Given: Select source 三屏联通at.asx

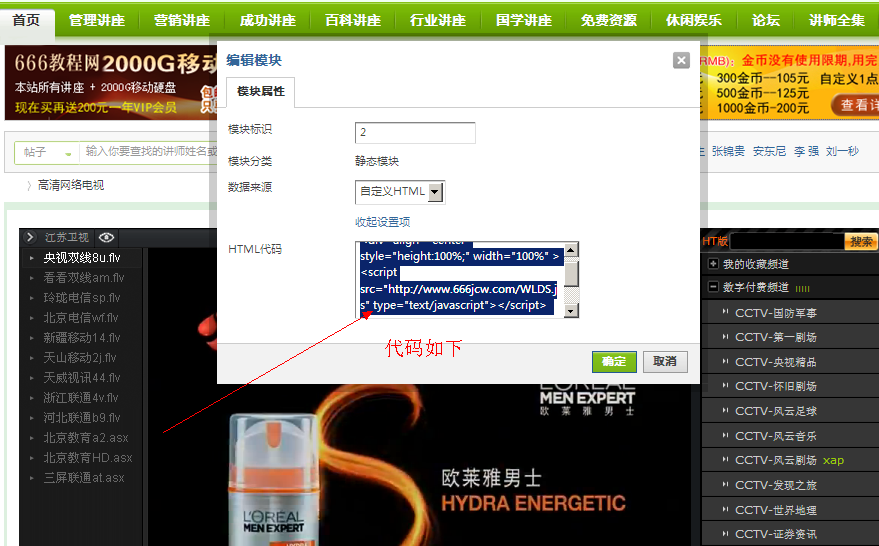Looking at the screenshot, I should pos(84,478).
